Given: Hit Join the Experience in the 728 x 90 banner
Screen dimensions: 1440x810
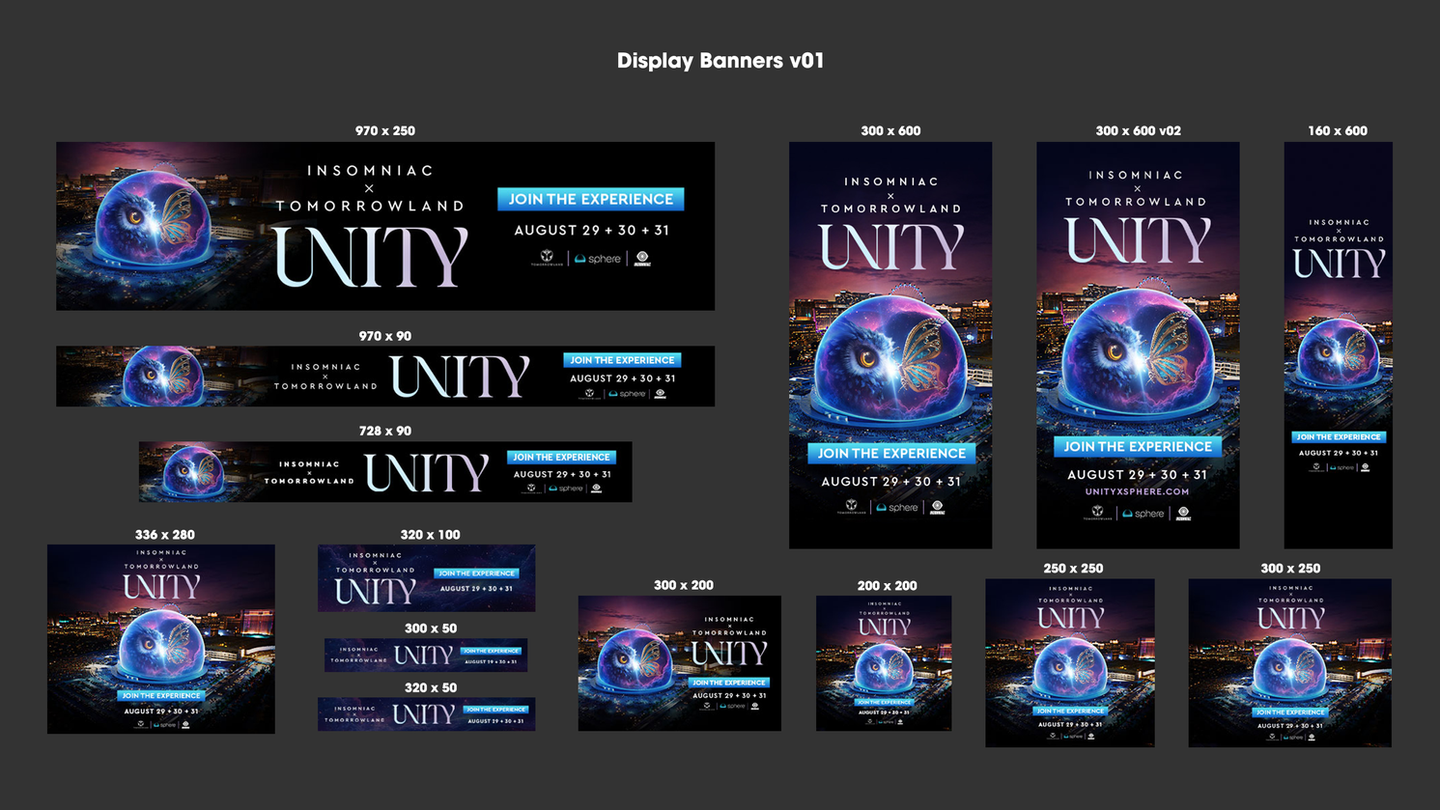Looking at the screenshot, I should (561, 457).
